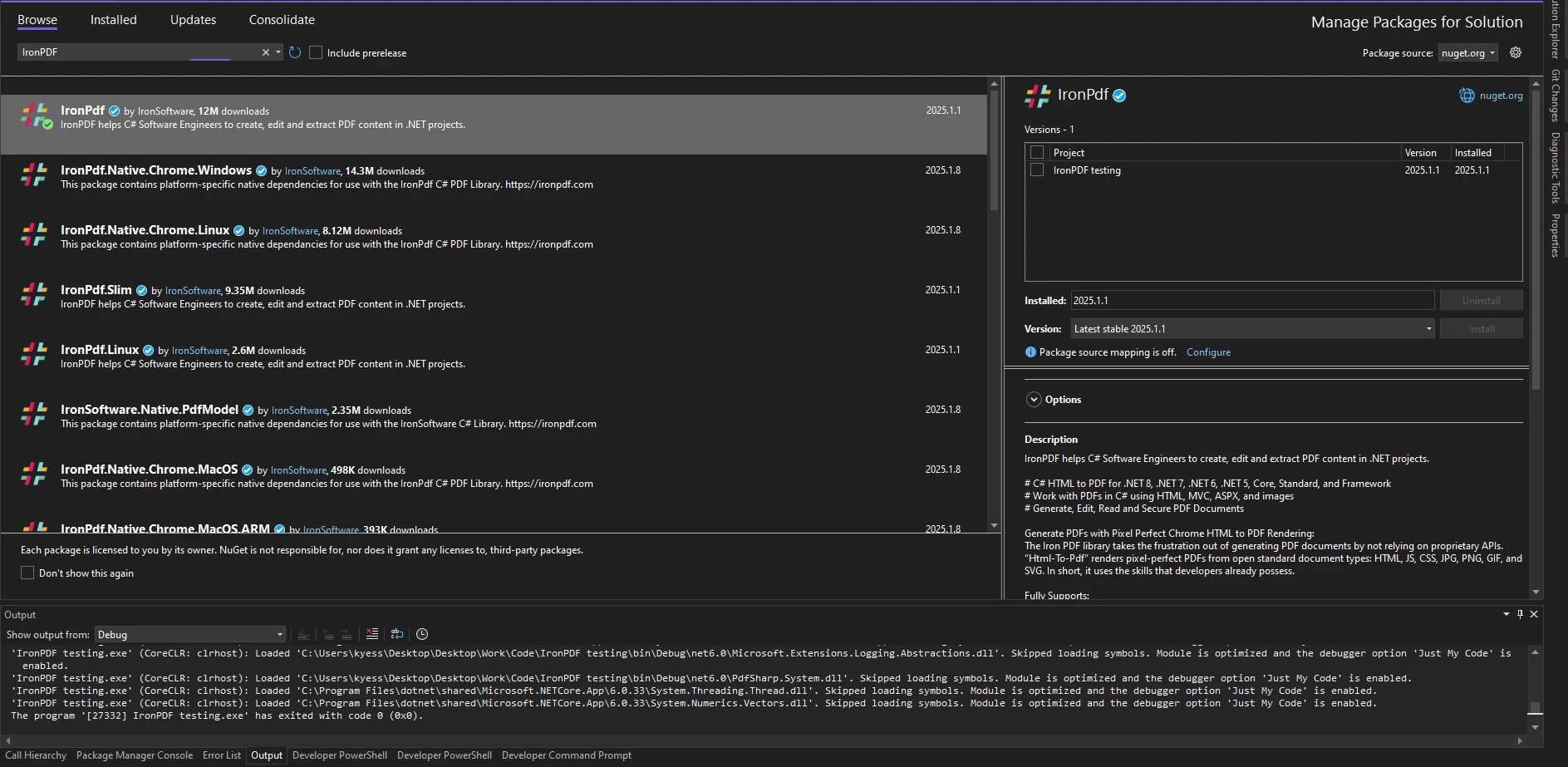This screenshot has height=767, width=1568.
Task: Click the IronPdf.Slim package icon
Action: click(34, 294)
